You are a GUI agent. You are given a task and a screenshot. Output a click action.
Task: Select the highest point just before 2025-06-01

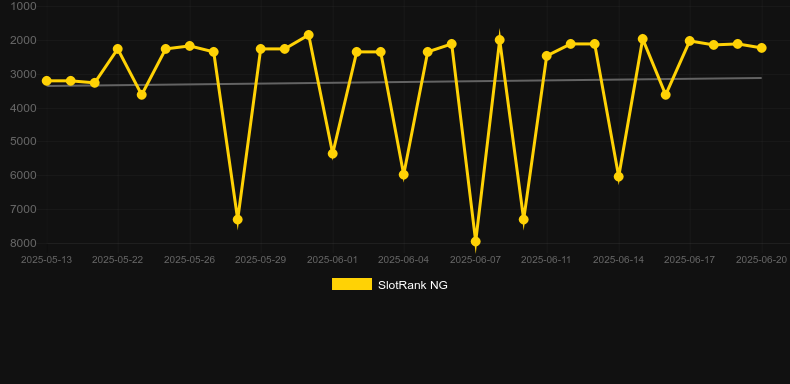(x=308, y=35)
